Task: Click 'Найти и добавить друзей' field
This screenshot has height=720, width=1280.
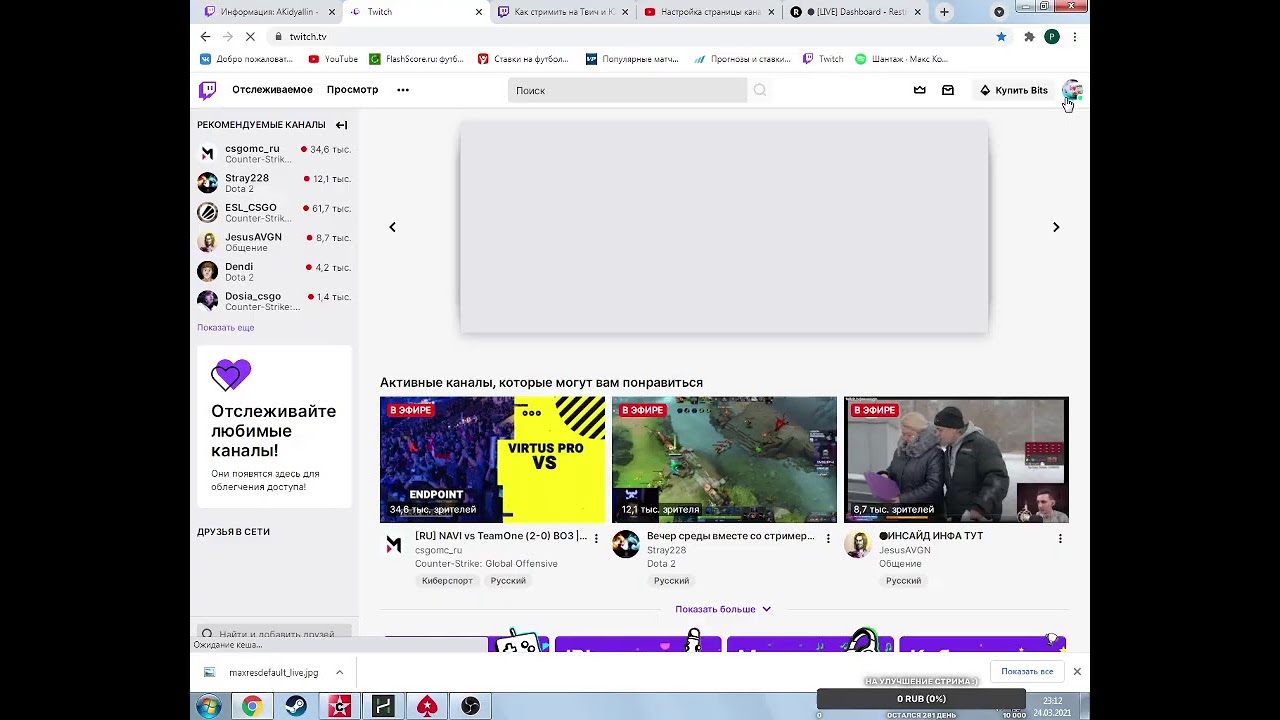Action: tap(274, 634)
